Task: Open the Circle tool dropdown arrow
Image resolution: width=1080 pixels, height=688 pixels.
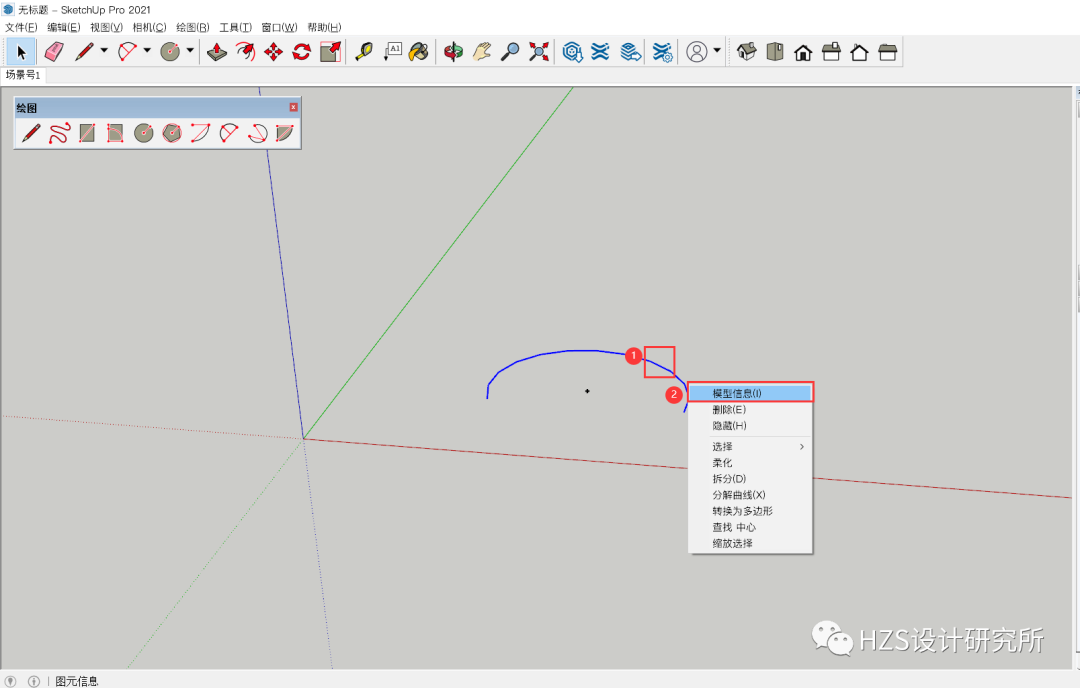Action: 188,52
